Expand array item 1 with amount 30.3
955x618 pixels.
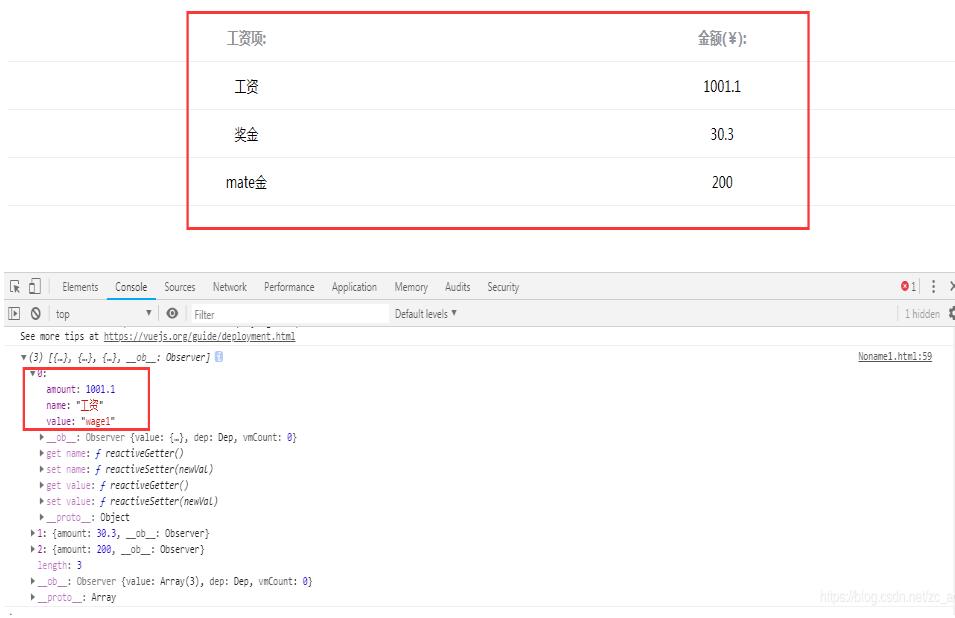pos(33,533)
